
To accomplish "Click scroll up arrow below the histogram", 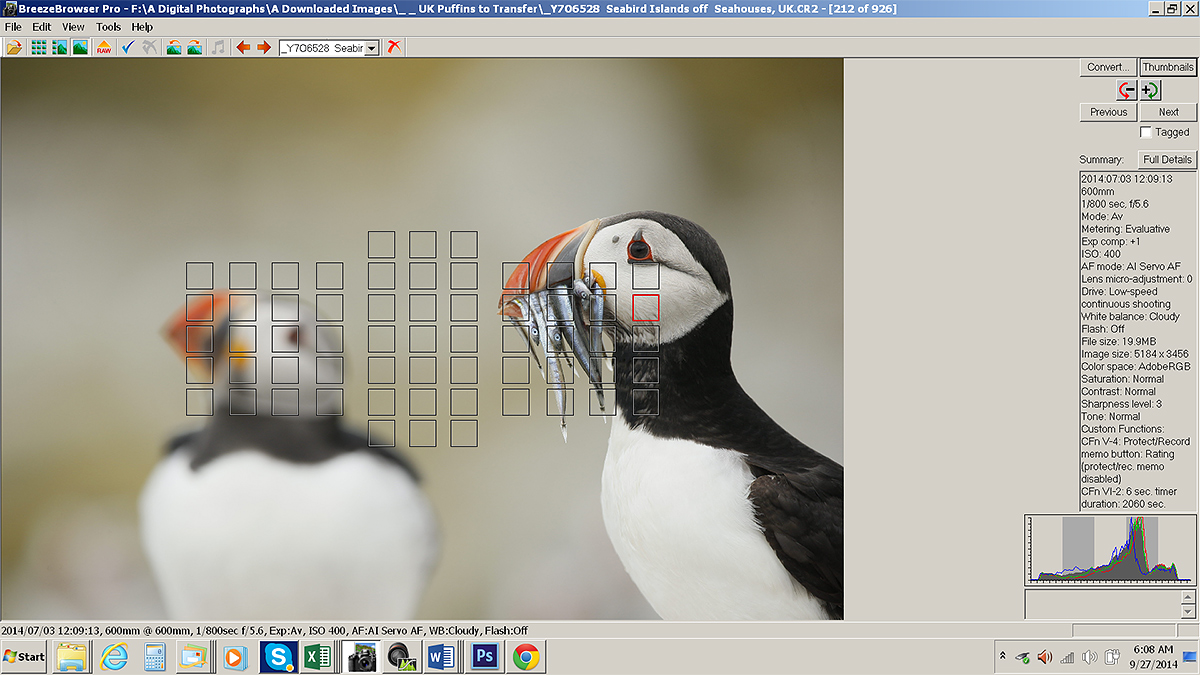I will [x=1188, y=597].
